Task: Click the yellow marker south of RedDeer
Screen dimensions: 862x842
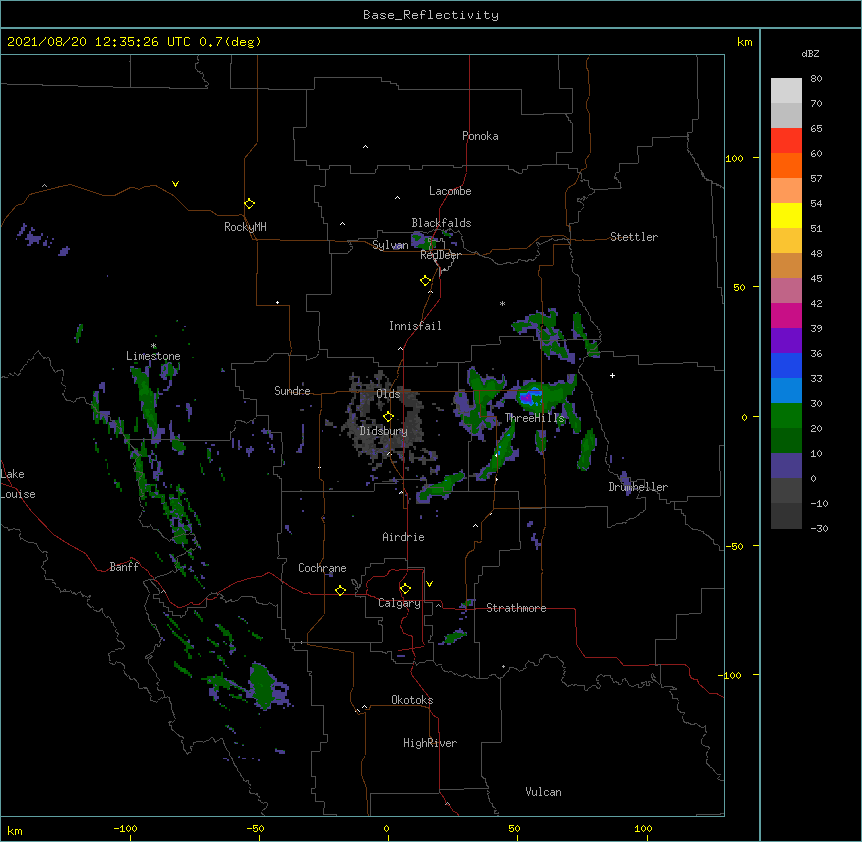Action: [425, 281]
